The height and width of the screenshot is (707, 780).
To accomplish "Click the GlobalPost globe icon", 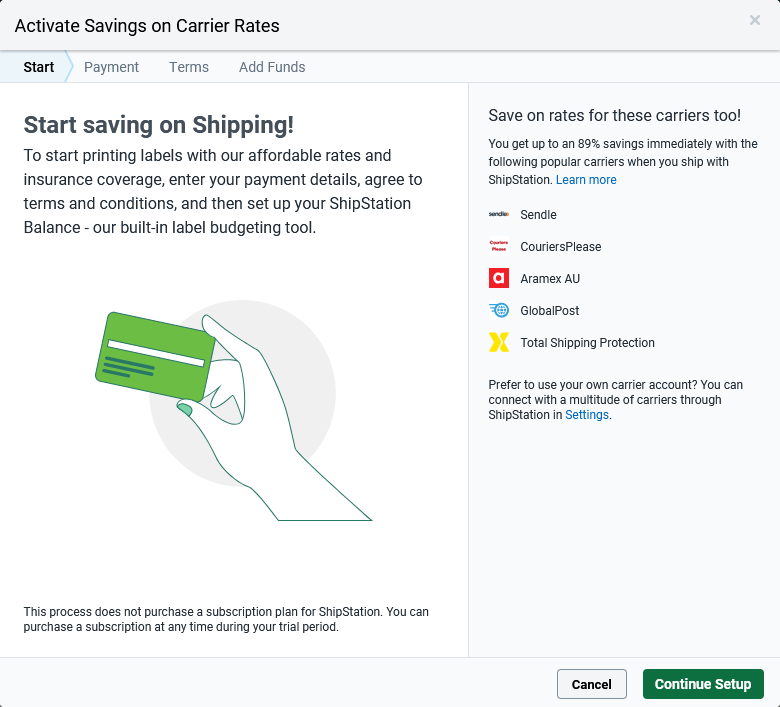I will pos(499,310).
